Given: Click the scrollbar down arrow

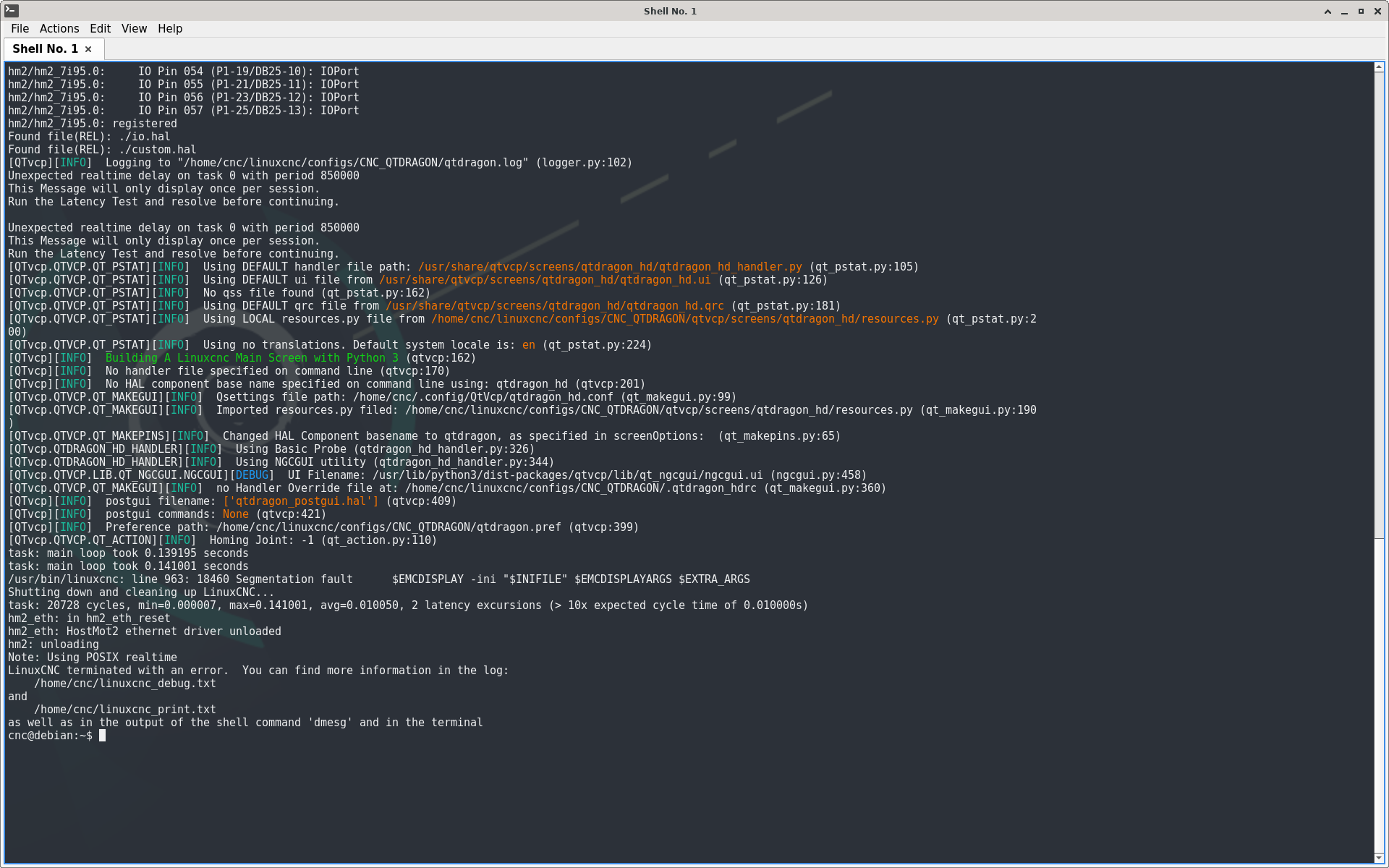Looking at the screenshot, I should coord(1379,858).
